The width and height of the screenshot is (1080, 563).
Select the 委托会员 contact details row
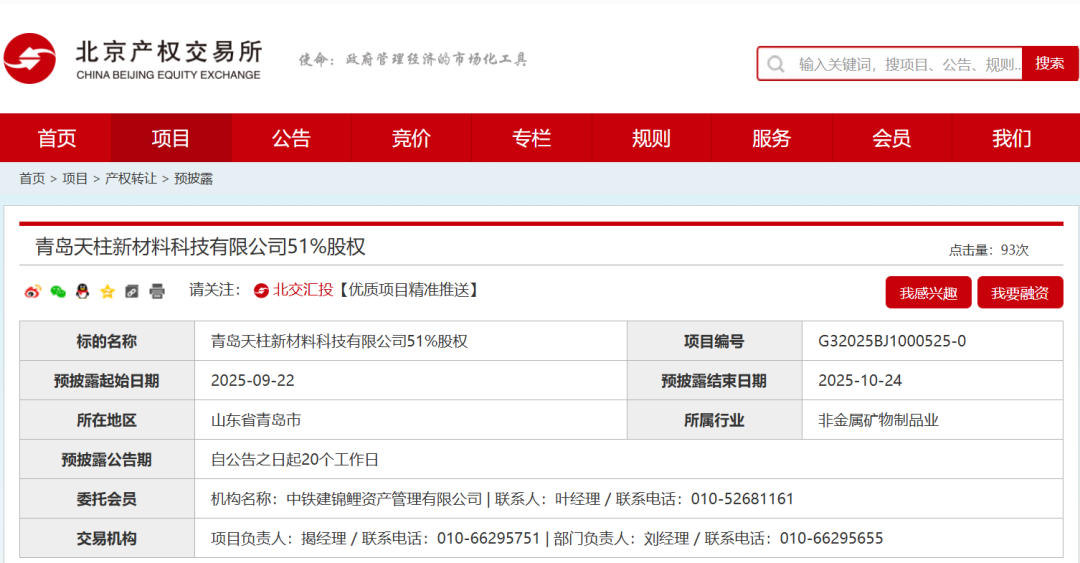pos(629,499)
